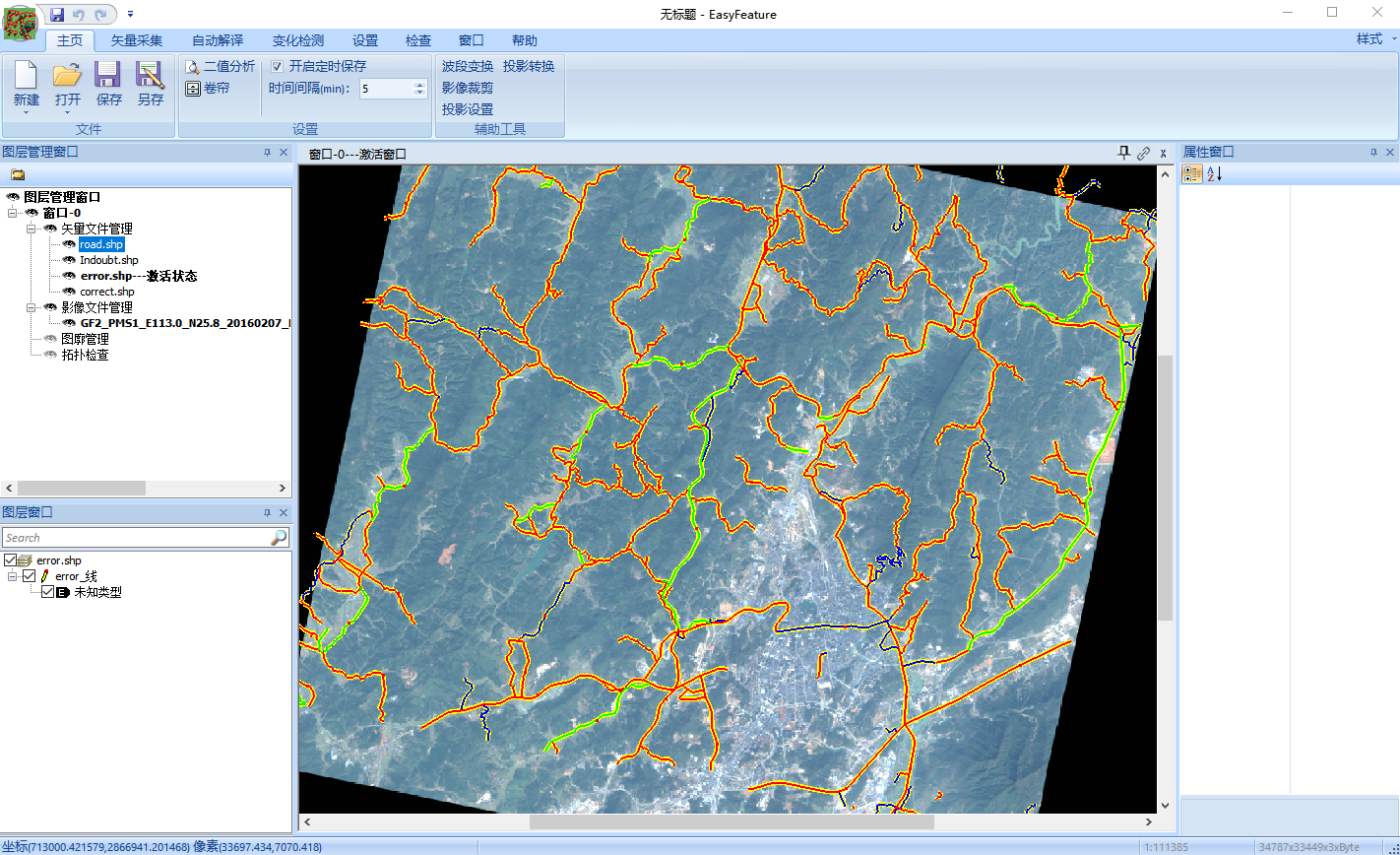Uncheck the 开启定时保存 checkbox
1400x855 pixels.
[x=277, y=66]
